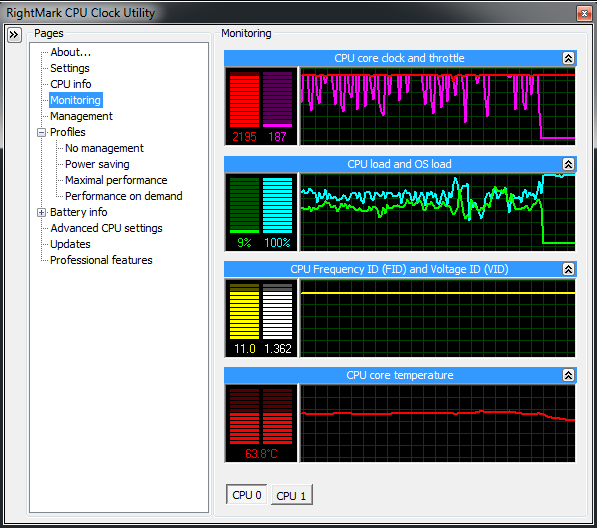Viewport: 597px width, 529px height.
Task: Go to the Management page
Action: 81,116
